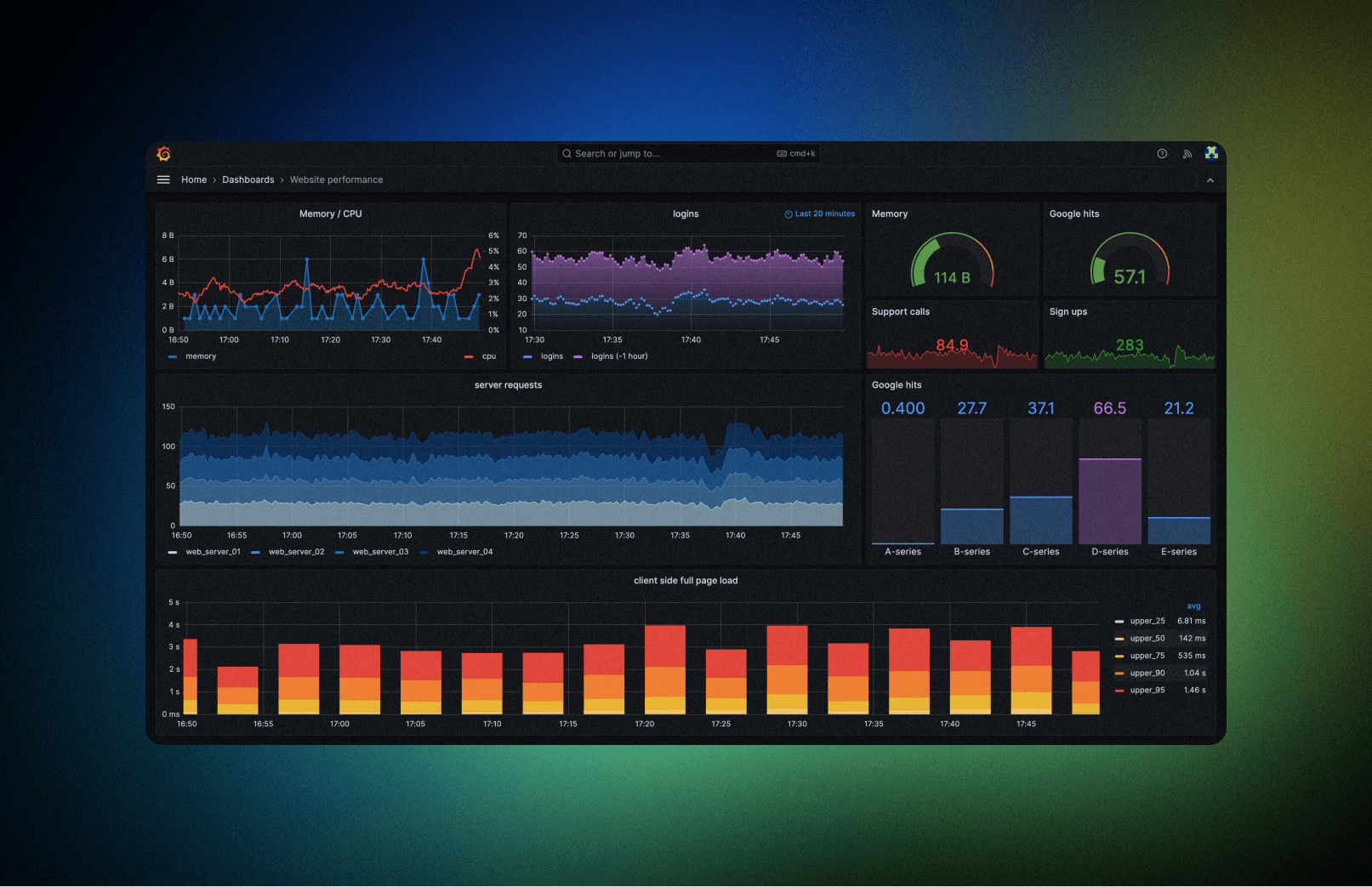The width and height of the screenshot is (1372, 887).
Task: Click the 283 Sign ups value
Action: [x=1130, y=344]
